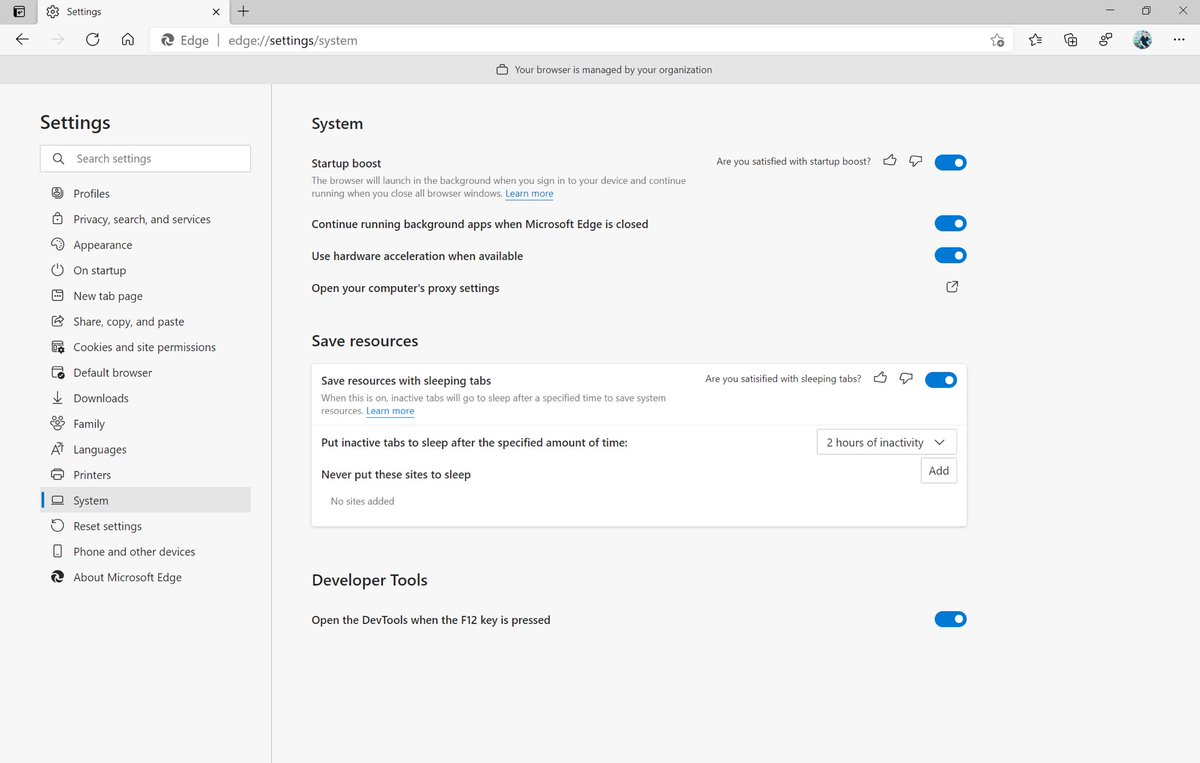Open the Learn more link about sleeping tabs
The height and width of the screenshot is (763, 1200).
pyautogui.click(x=390, y=410)
